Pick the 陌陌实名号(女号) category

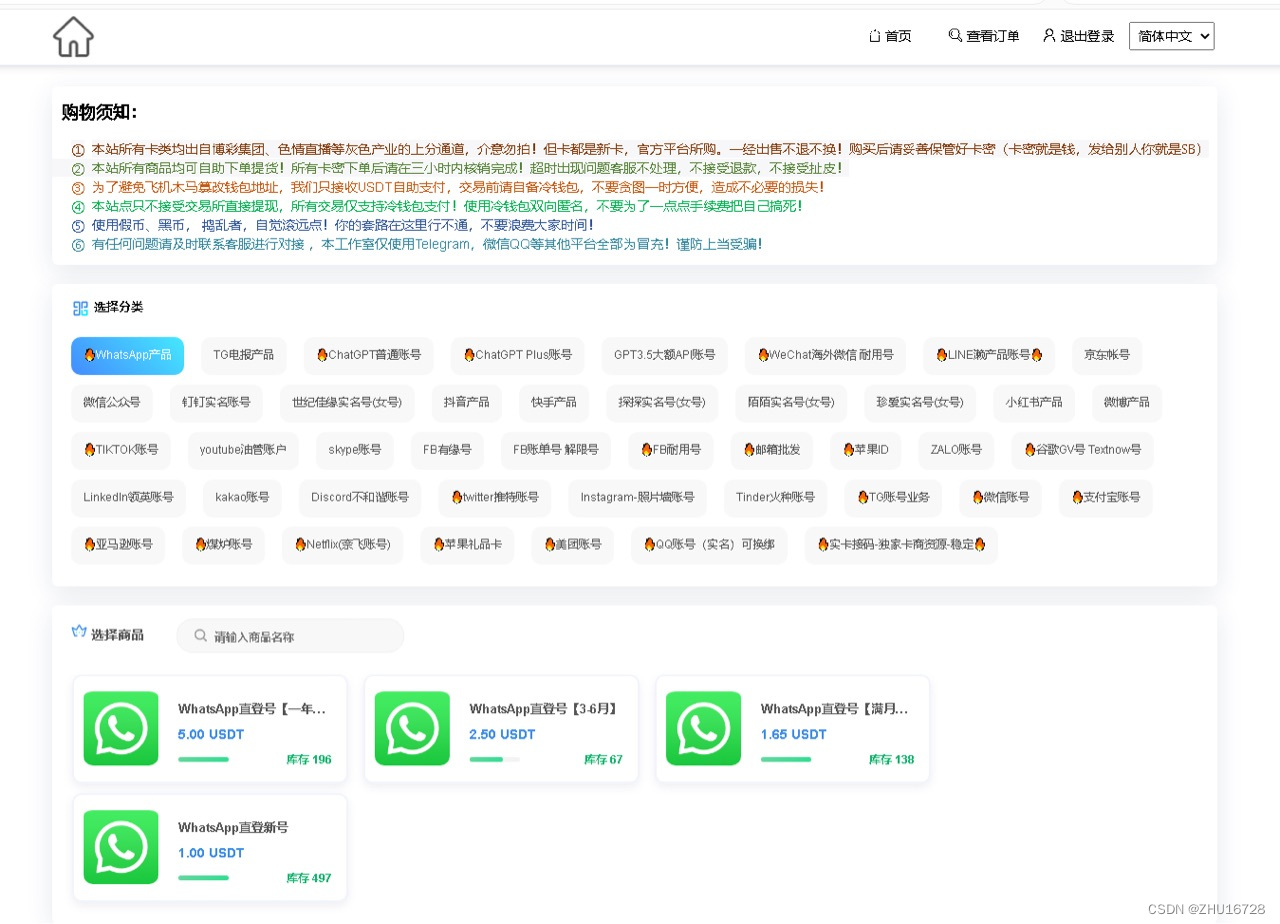791,403
